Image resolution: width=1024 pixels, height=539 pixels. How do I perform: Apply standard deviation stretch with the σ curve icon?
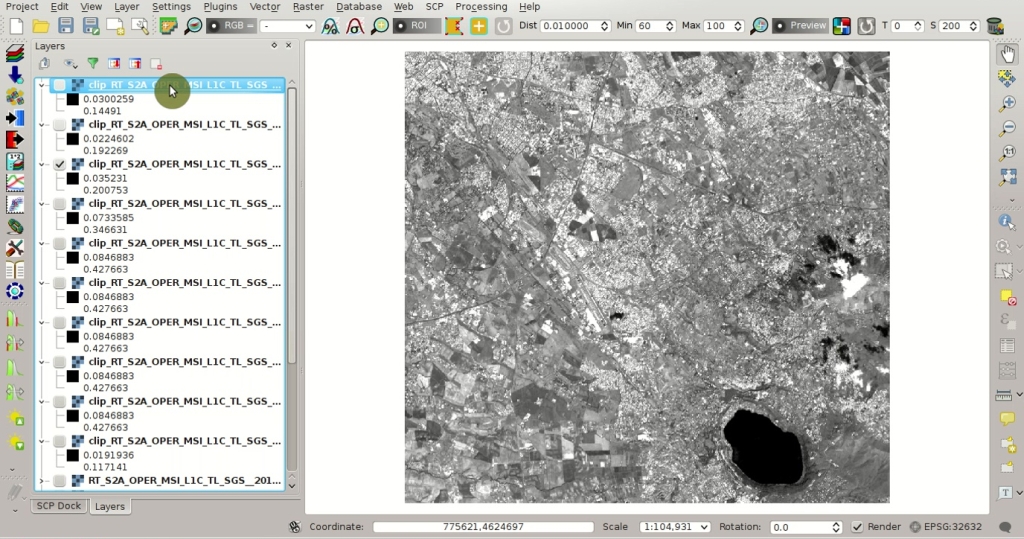(x=355, y=26)
